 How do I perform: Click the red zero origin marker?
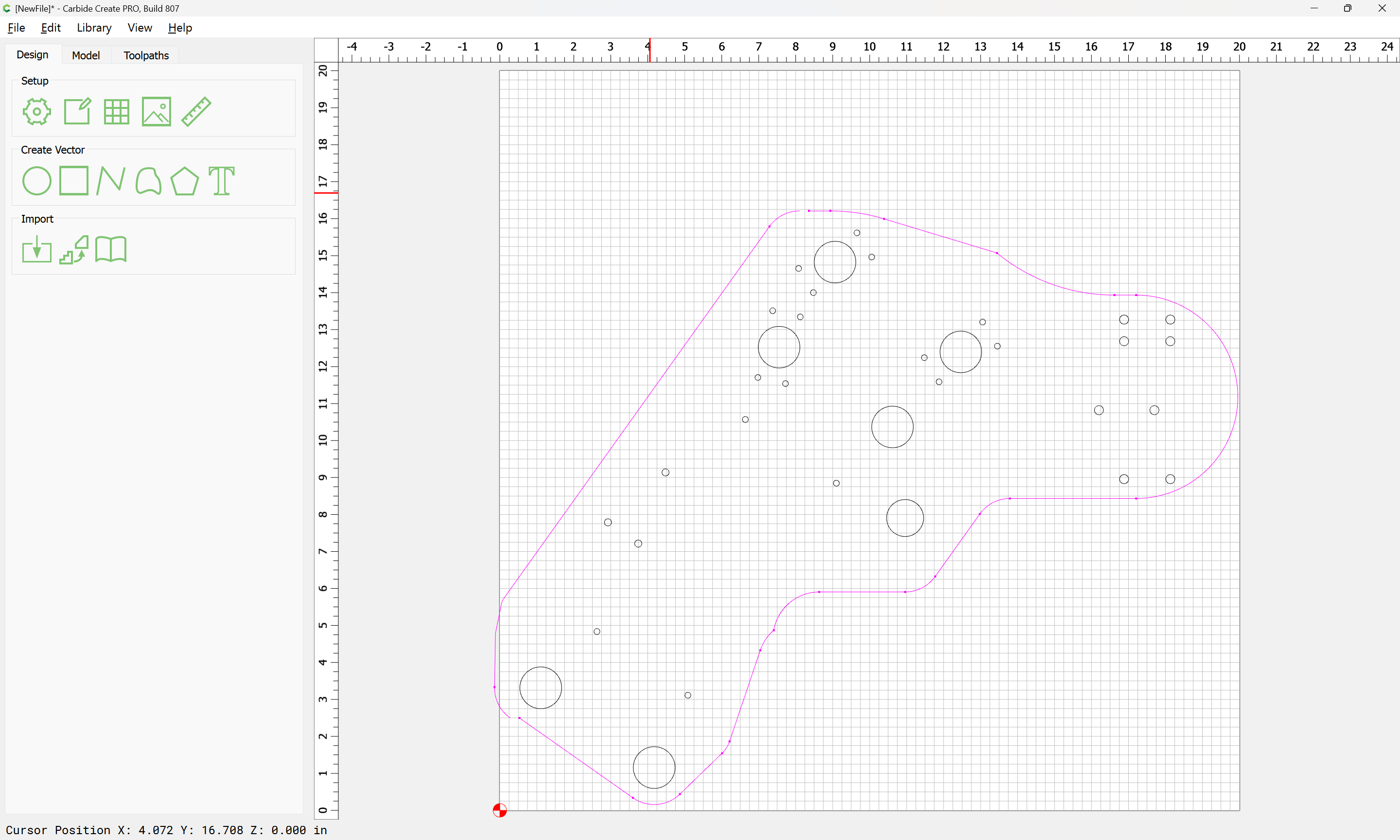(x=500, y=810)
